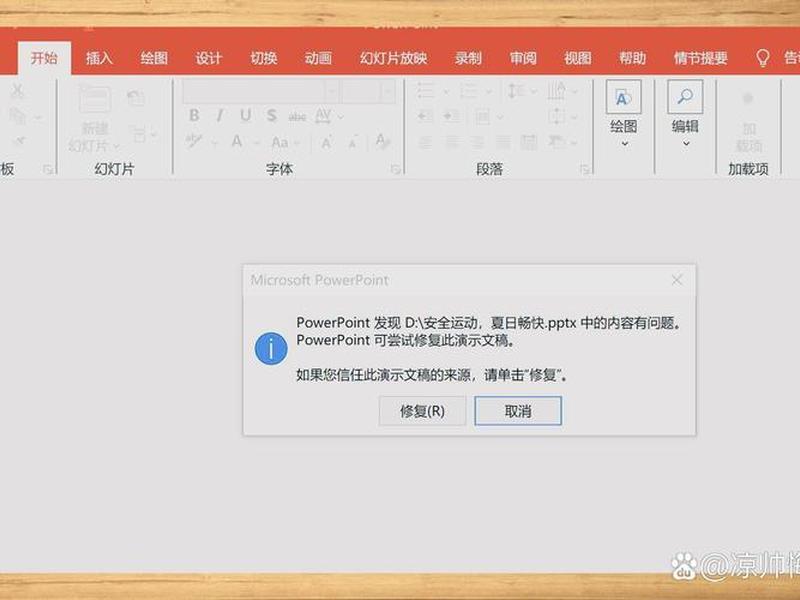The width and height of the screenshot is (800, 600).
Task: Switch to the 幻灯片放映 tab
Action: click(x=393, y=58)
